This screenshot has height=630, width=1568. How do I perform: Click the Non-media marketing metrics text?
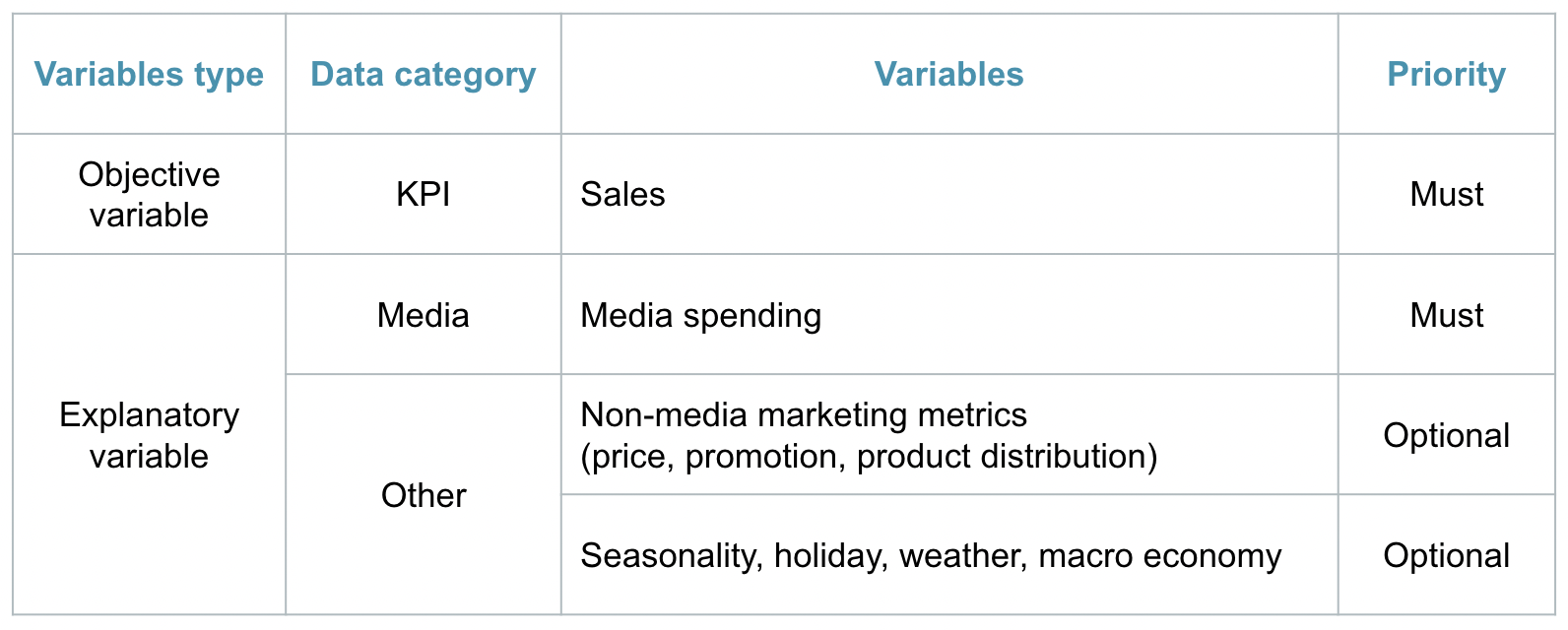tap(804, 414)
